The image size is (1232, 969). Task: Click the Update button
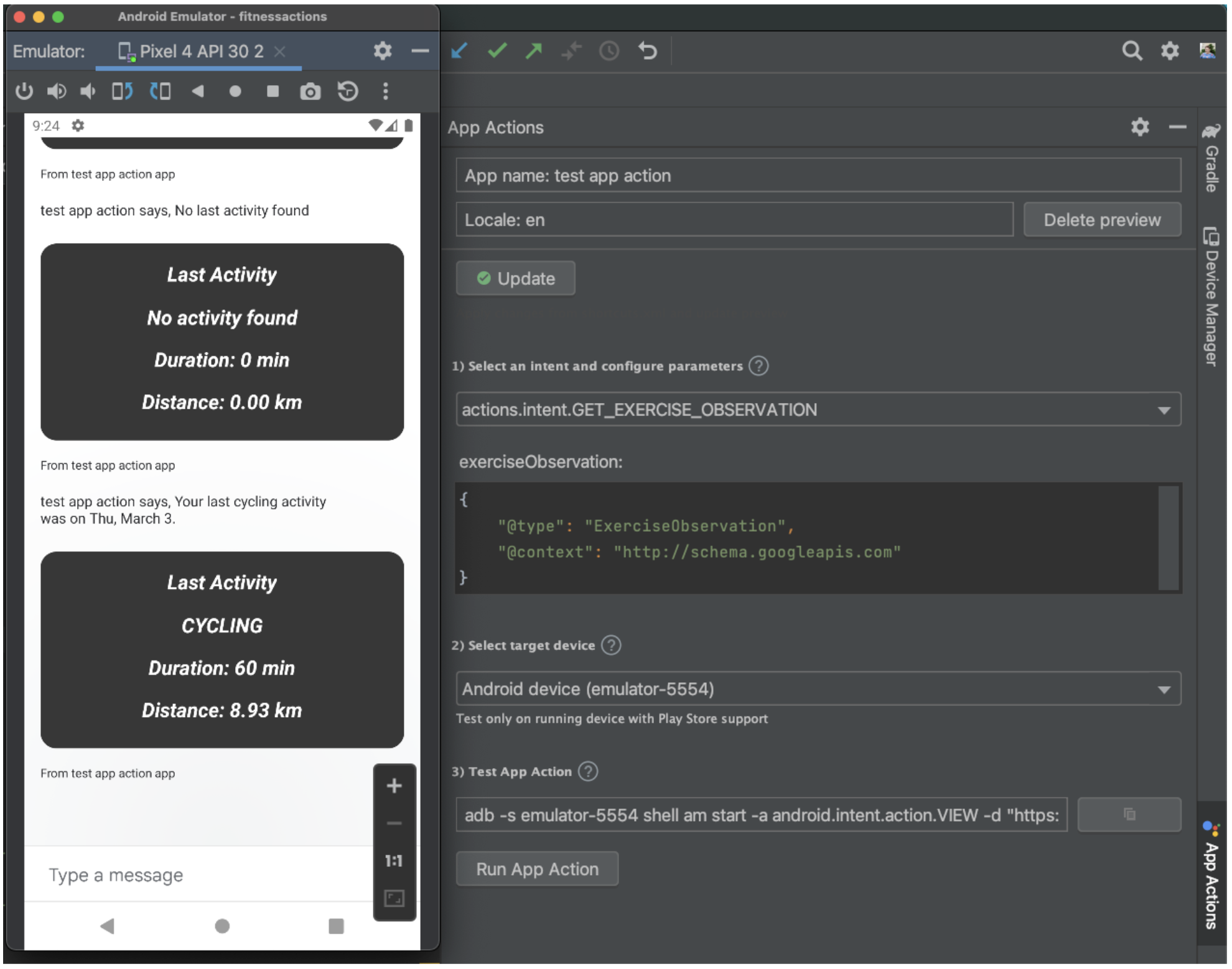[x=516, y=278]
